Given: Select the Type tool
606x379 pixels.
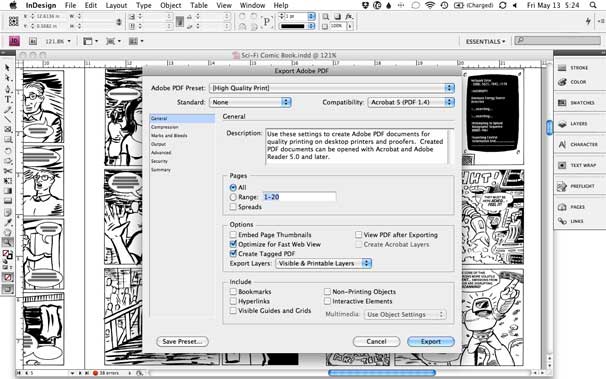Looking at the screenshot, I should click(7, 99).
